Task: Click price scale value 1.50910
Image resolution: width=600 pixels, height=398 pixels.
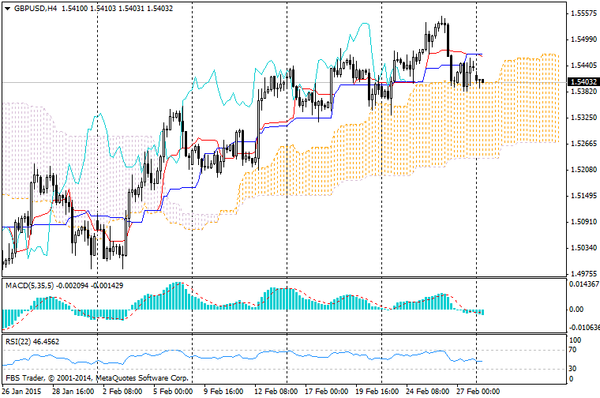Action: (x=584, y=222)
